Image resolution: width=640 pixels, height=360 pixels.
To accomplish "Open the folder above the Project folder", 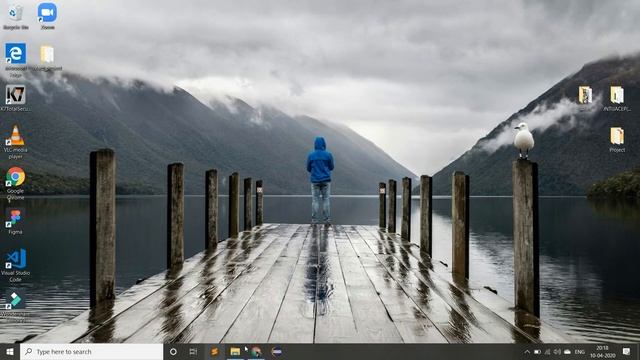I will pos(617,98).
